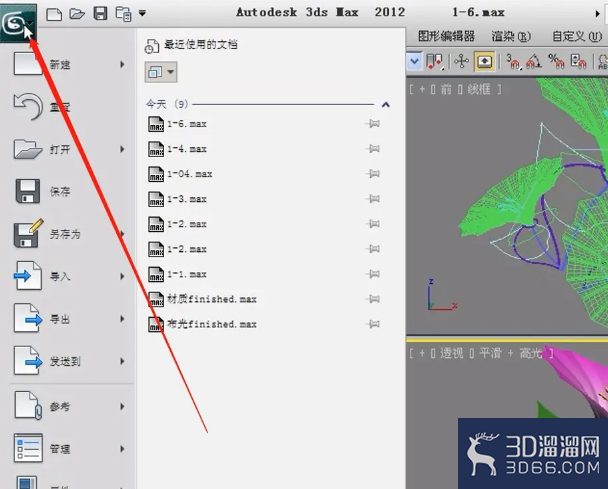Expand submenu arrow beside 导入

(x=122, y=276)
